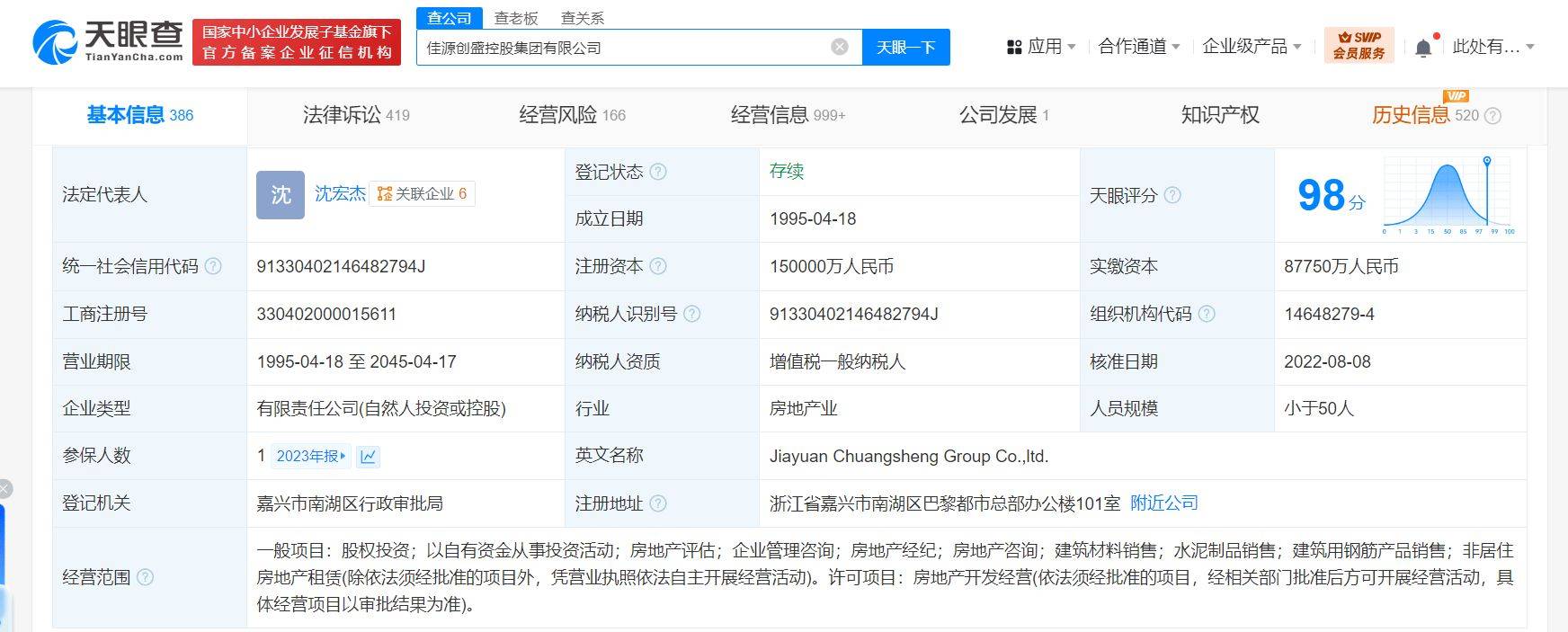
Task: Click the 成立日期 1995-04-18 value
Action: pos(813,218)
